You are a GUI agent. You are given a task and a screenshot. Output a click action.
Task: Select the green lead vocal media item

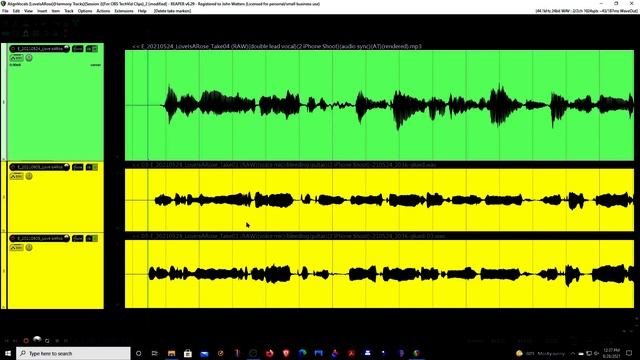coord(379,105)
